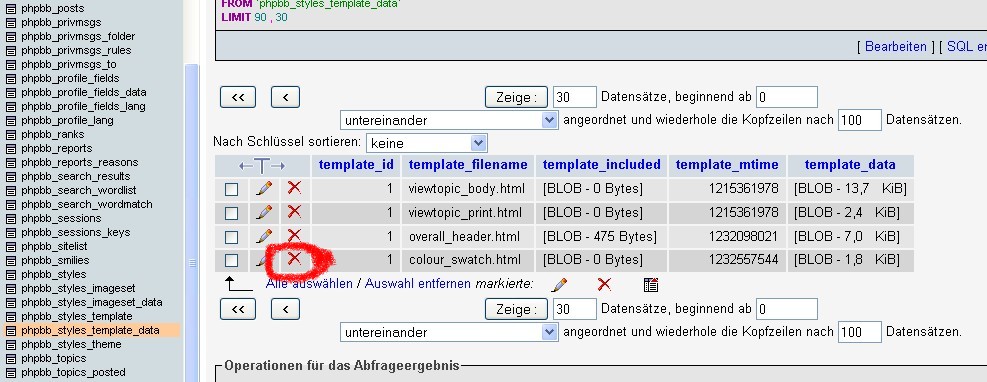Open phpbb_topics table in the sidebar

[x=54, y=358]
